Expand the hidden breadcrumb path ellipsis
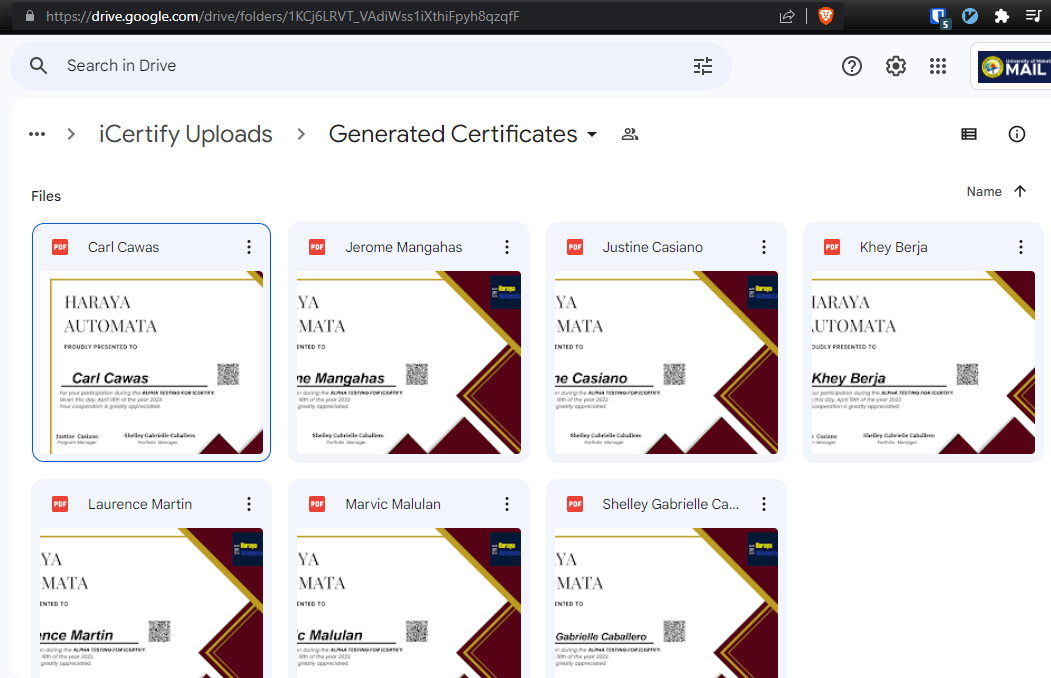Screen dimensions: 1051x678 point(37,134)
